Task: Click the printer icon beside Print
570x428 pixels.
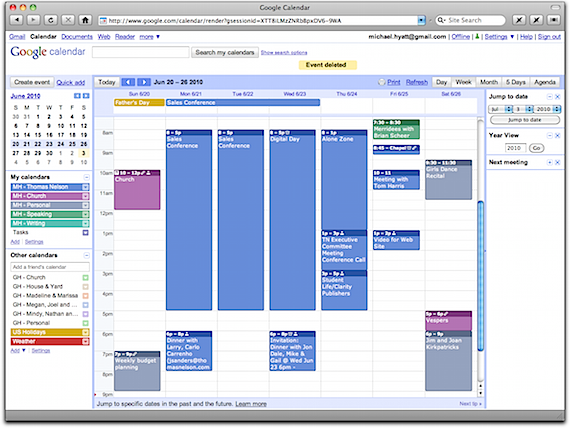Action: tap(381, 82)
